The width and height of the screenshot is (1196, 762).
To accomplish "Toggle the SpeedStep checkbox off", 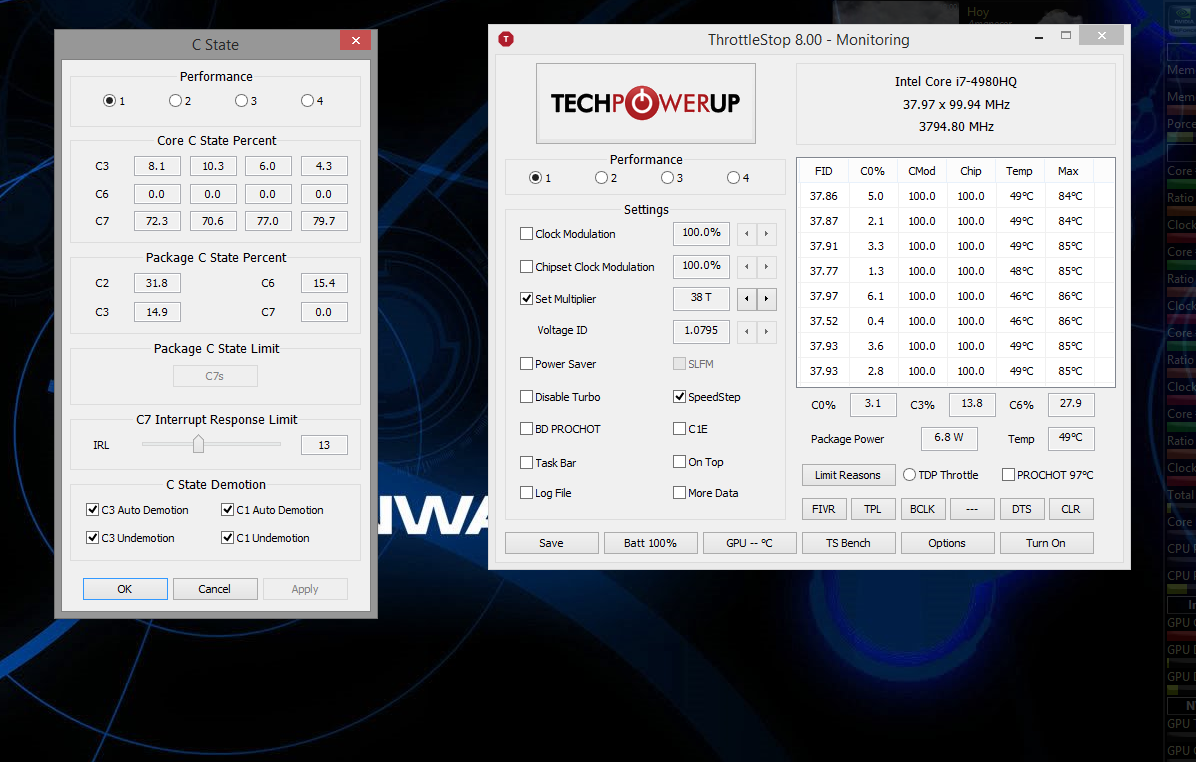I will pyautogui.click(x=680, y=397).
